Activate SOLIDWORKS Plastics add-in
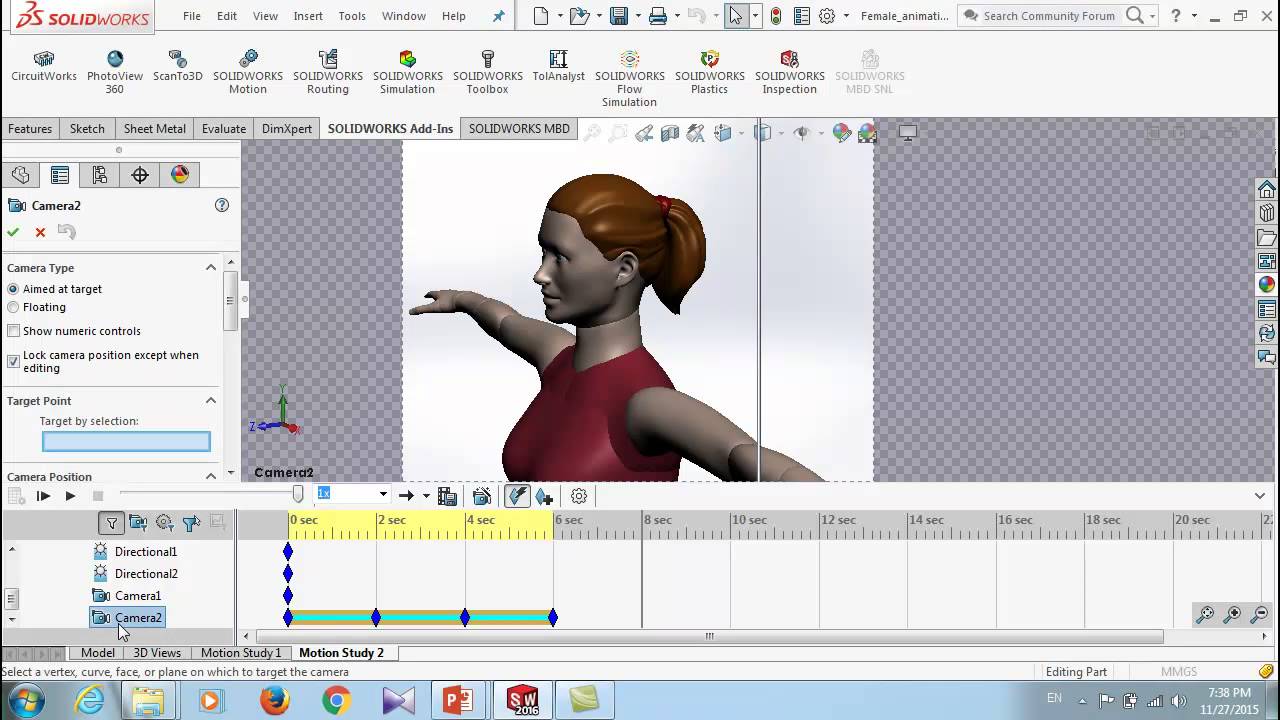 coord(710,73)
